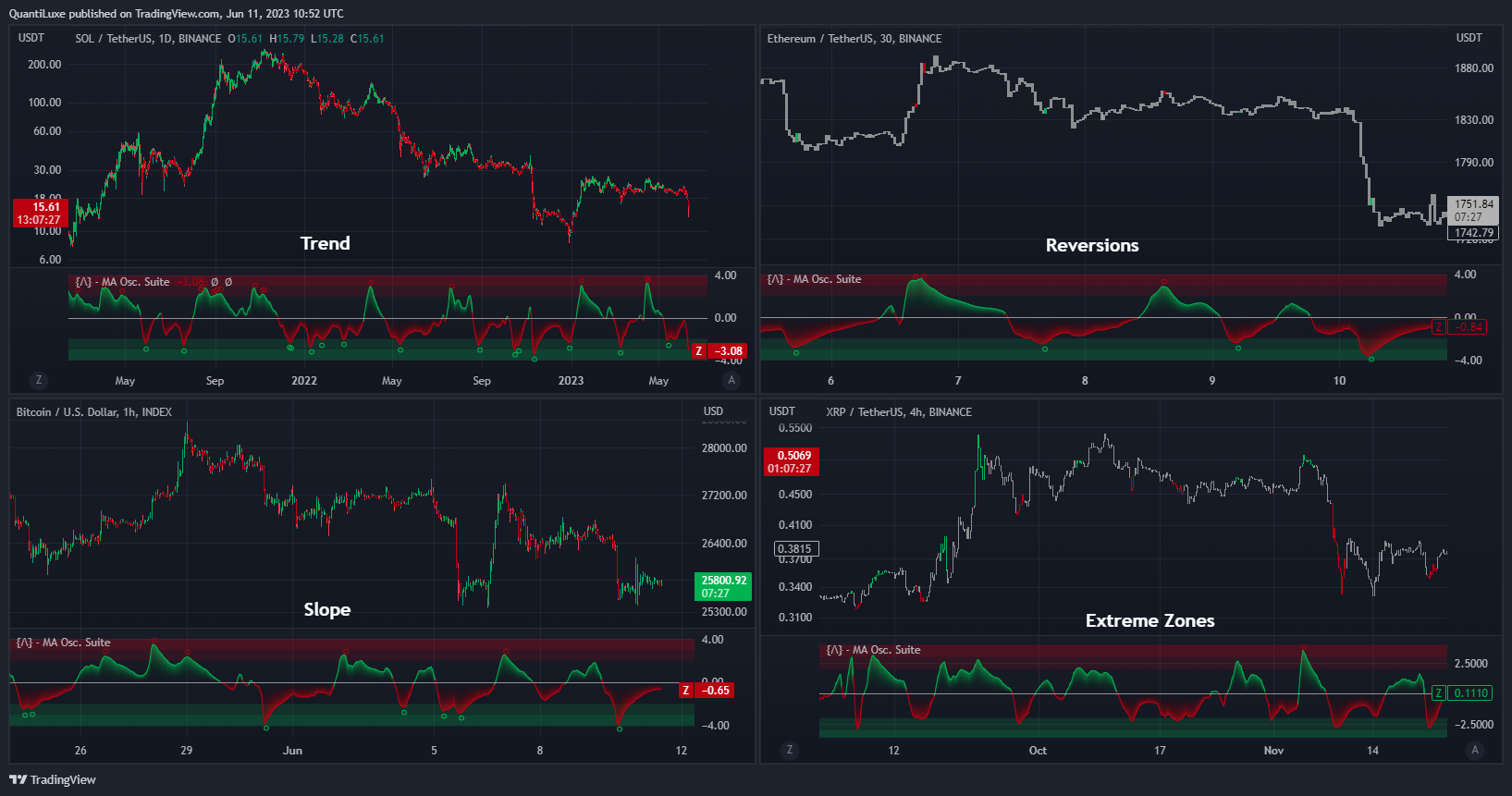The image size is (1512, 796).
Task: Click the circled Z icon under SOL chart
Action: click(38, 380)
